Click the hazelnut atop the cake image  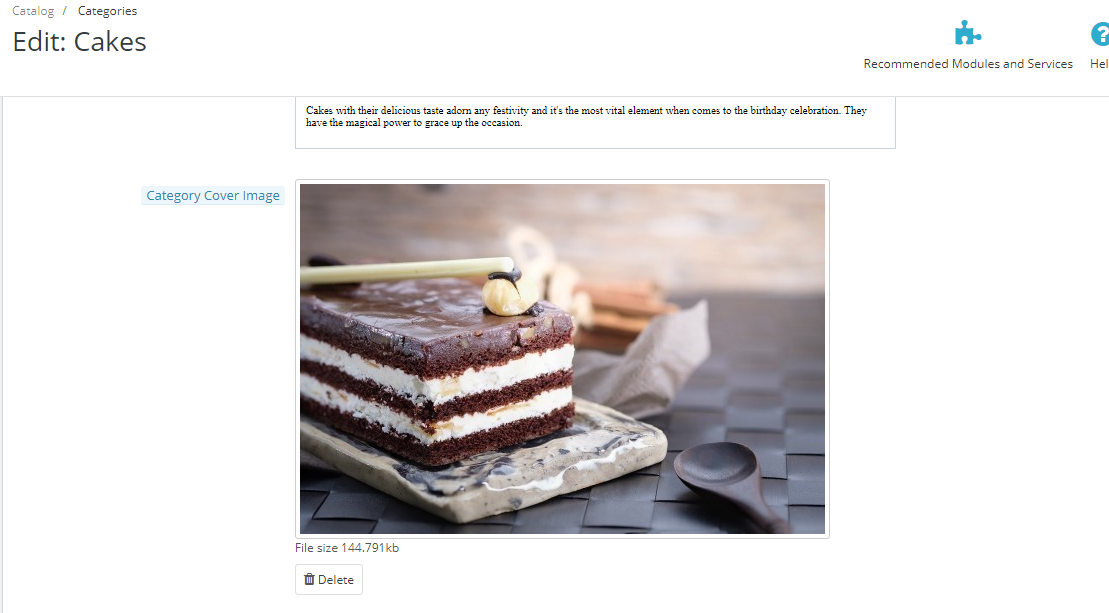[x=508, y=295]
